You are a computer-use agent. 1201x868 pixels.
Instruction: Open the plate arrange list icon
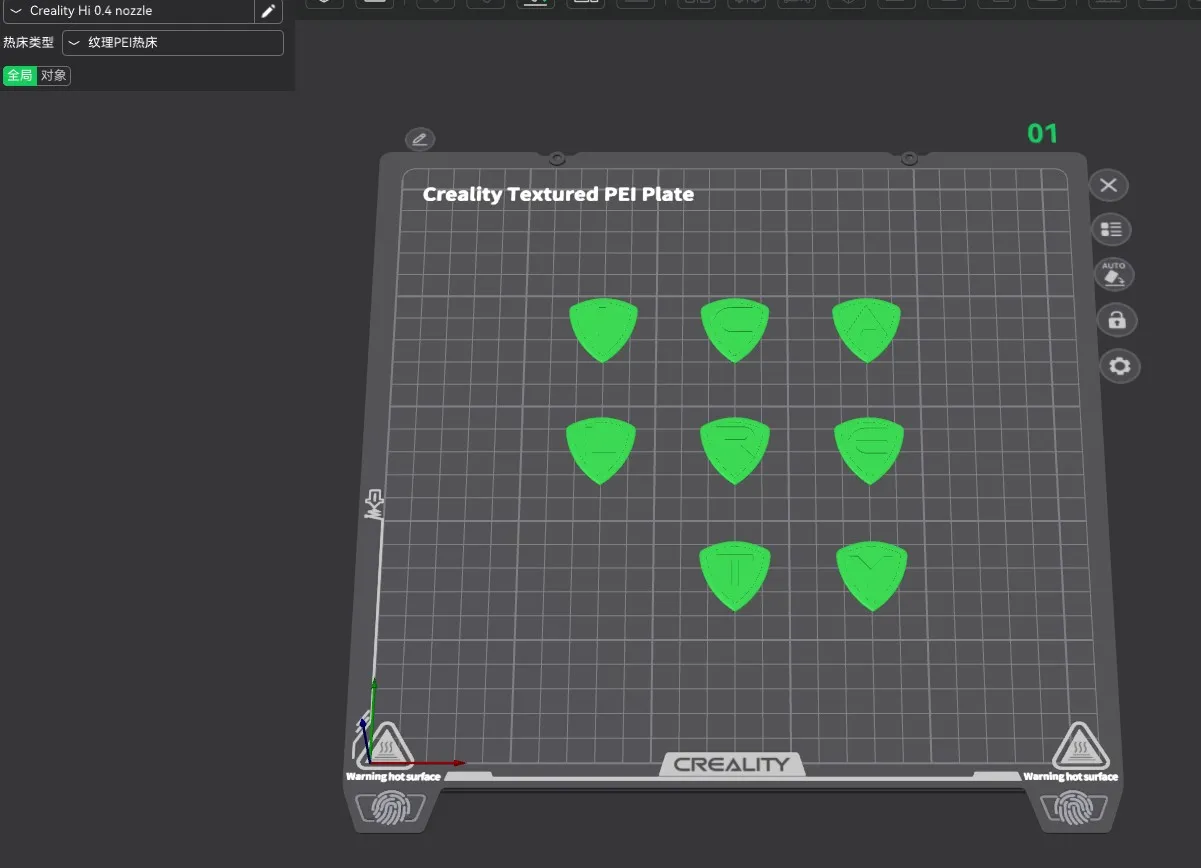pos(1111,230)
